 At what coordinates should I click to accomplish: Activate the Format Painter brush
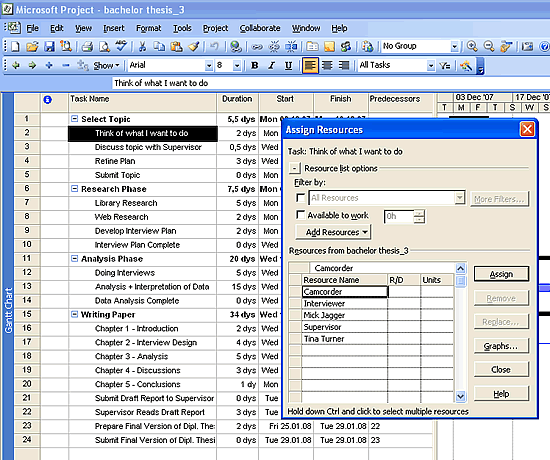point(194,46)
